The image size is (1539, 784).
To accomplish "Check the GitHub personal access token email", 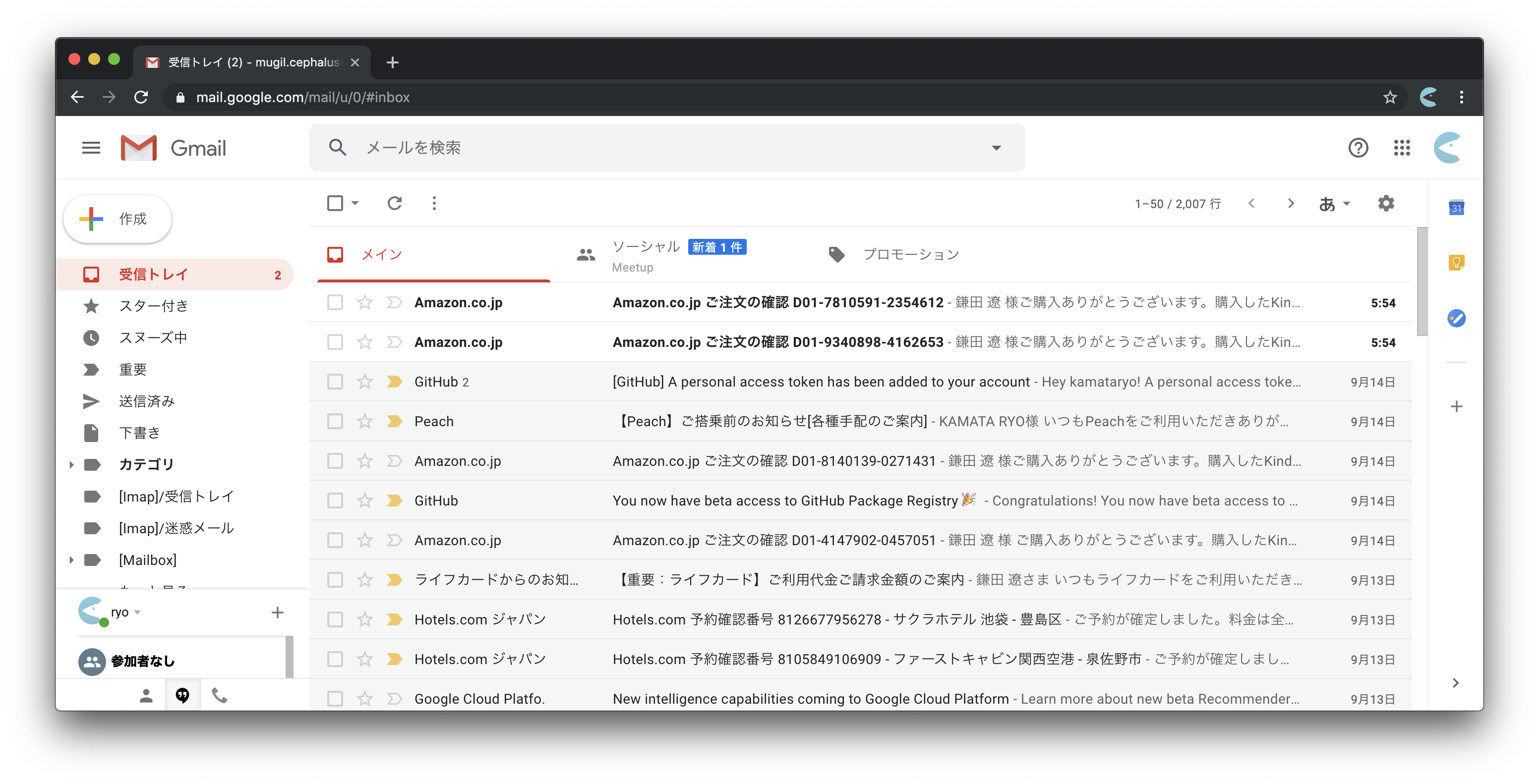I will (x=335, y=382).
